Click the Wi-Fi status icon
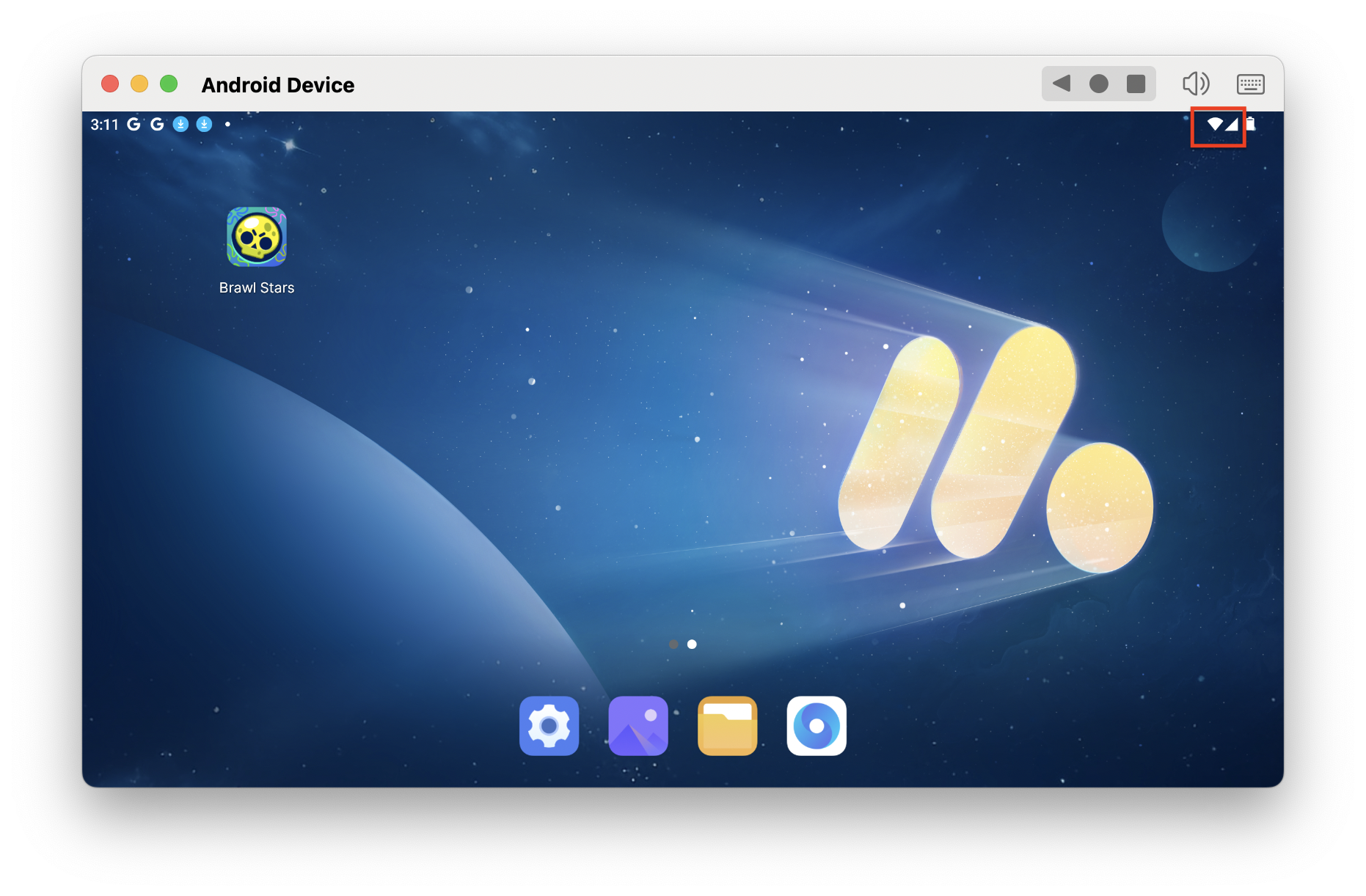 [1214, 124]
